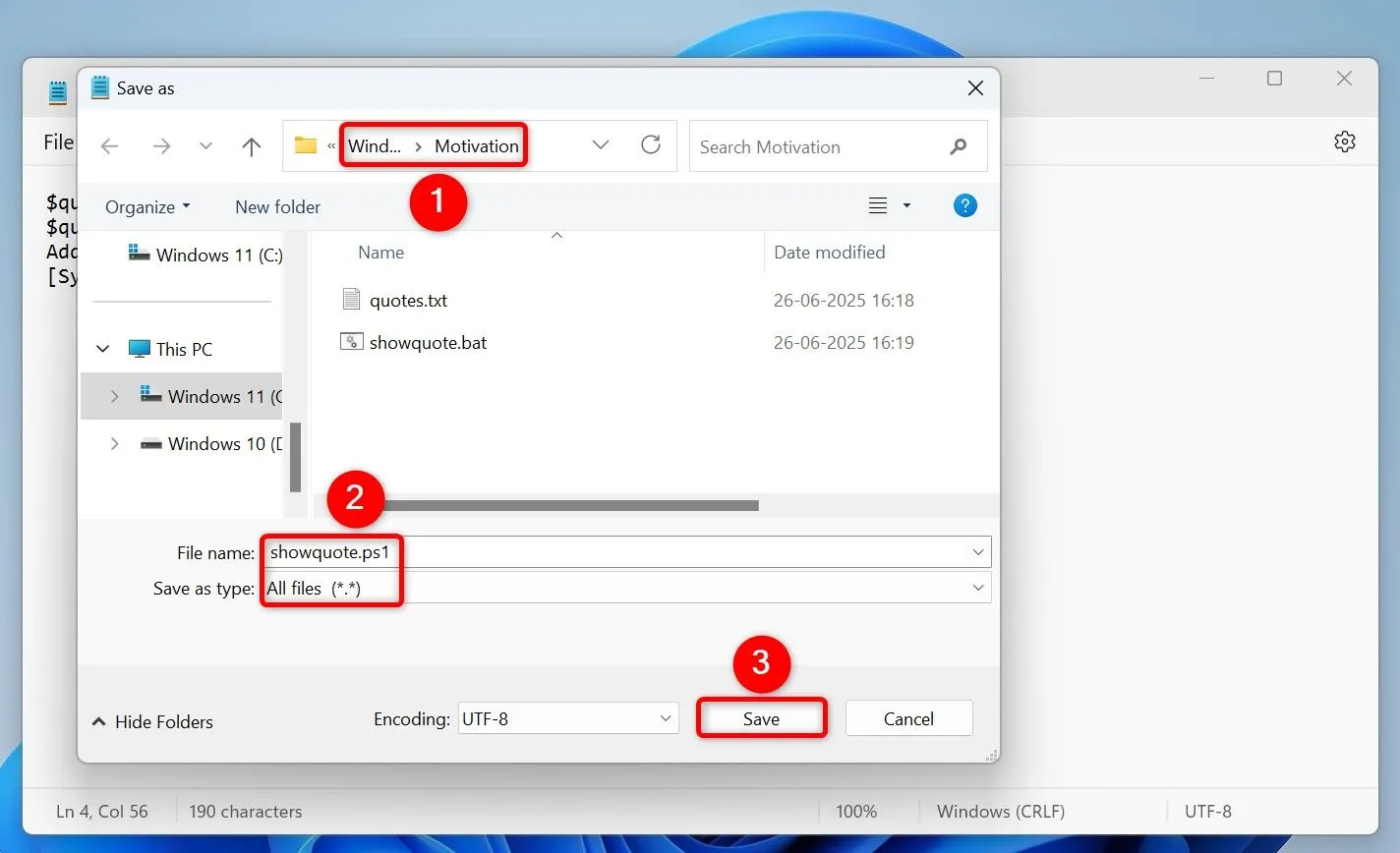Collapse the This PC tree node
This screenshot has height=853, width=1400.
click(103, 349)
